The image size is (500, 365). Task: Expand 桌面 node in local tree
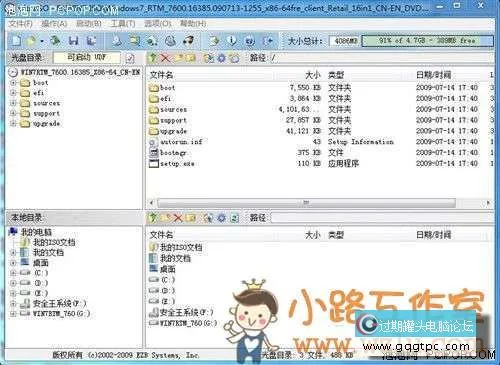pyautogui.click(x=13, y=263)
